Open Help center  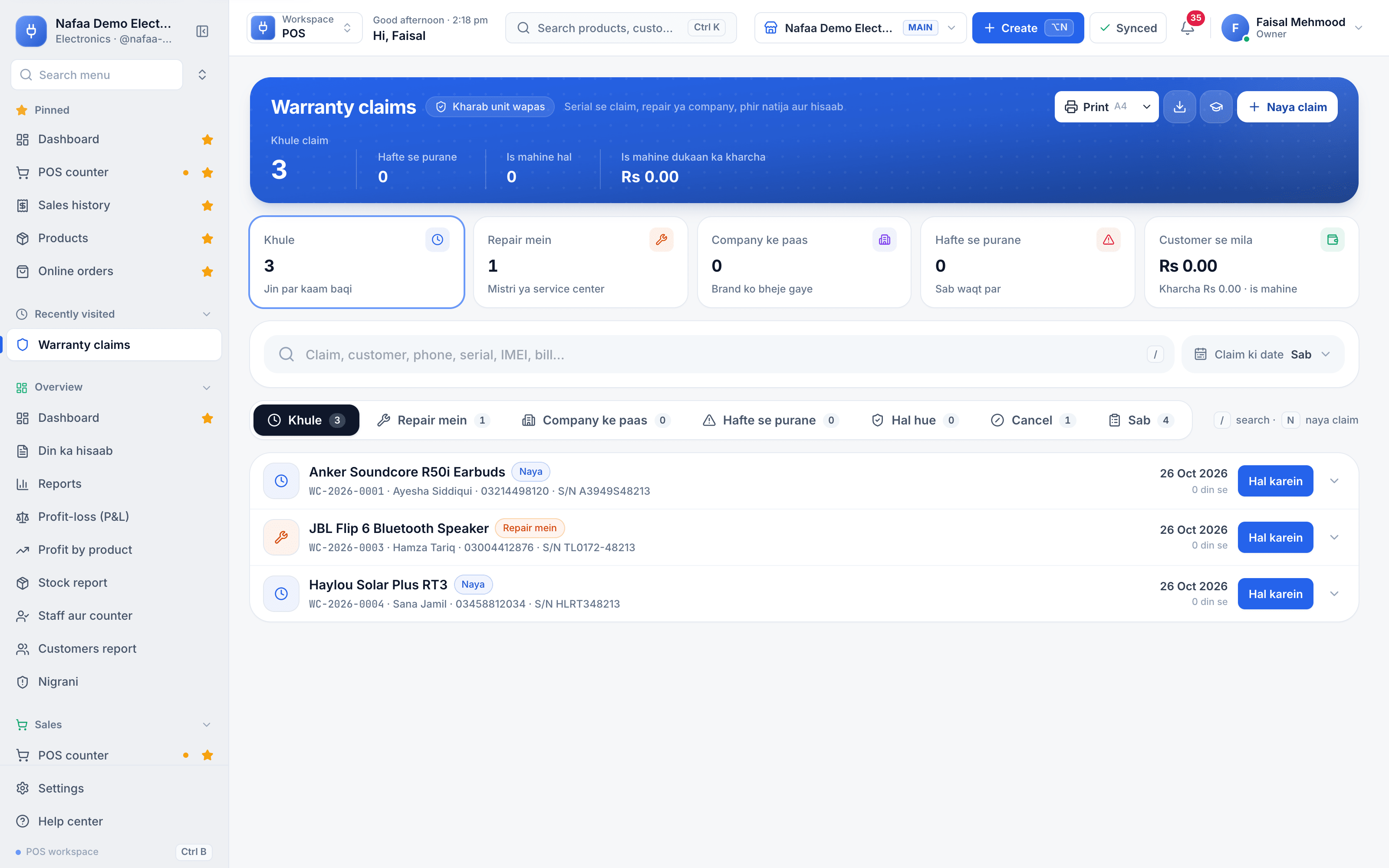tap(114, 821)
